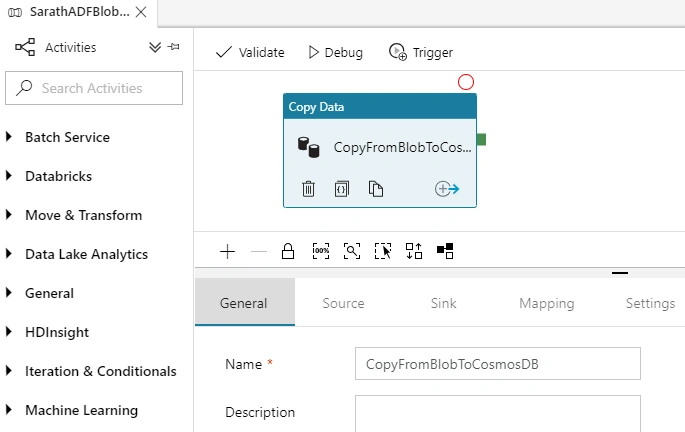
Task: Enable multi-select lasso mode
Action: point(383,251)
